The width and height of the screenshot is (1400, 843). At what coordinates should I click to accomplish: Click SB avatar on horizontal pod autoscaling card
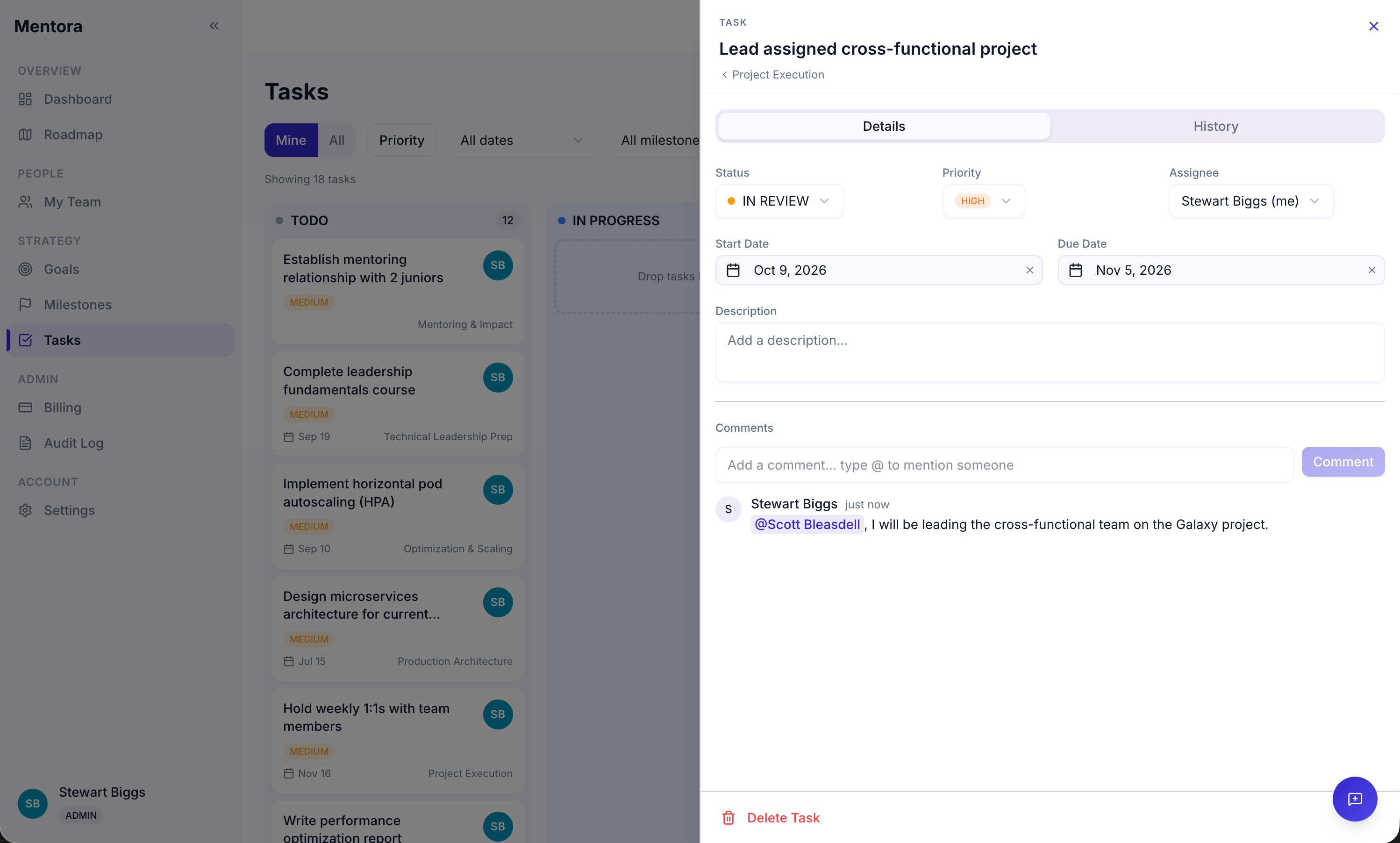tap(498, 490)
